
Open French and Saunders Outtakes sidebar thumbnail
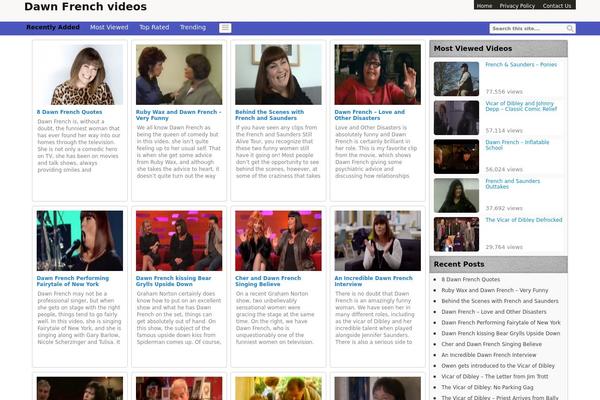pyautogui.click(x=456, y=196)
